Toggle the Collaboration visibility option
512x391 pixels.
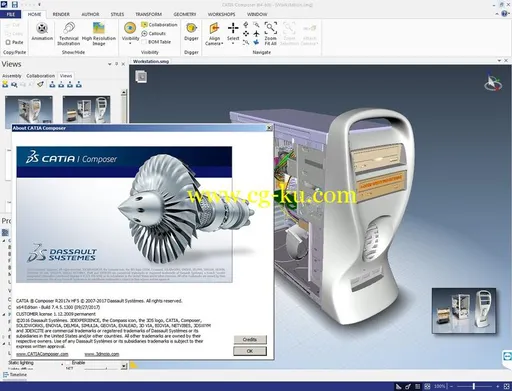coord(159,25)
